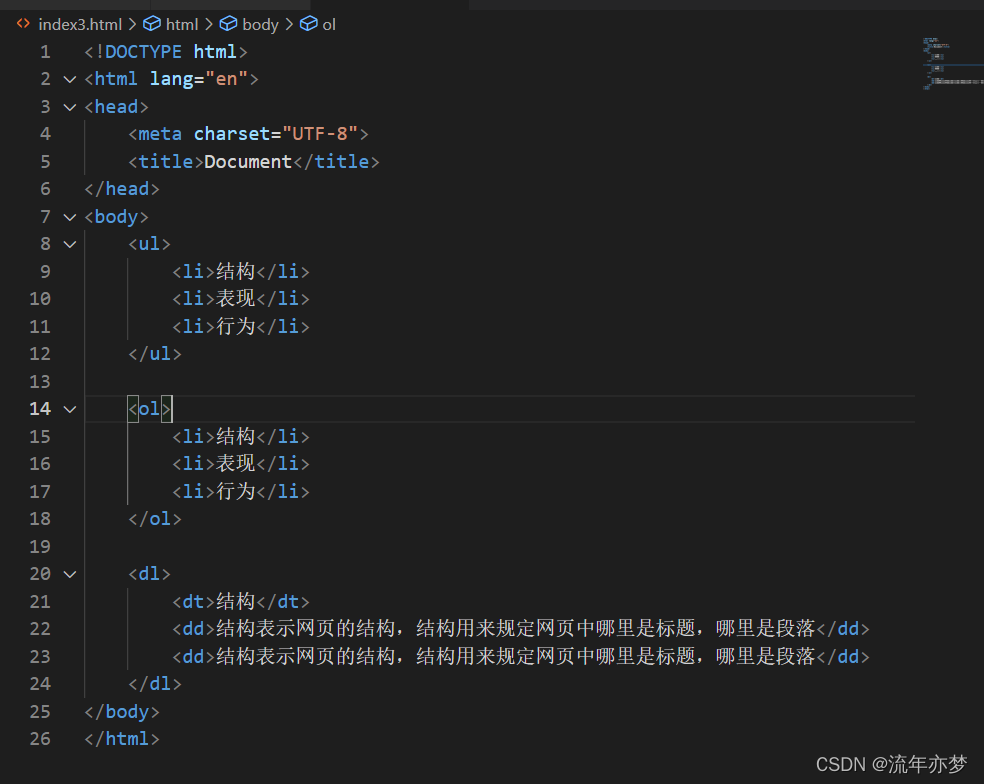984x784 pixels.
Task: Click the meta charset="UTF-8" tag
Action: click(x=248, y=134)
